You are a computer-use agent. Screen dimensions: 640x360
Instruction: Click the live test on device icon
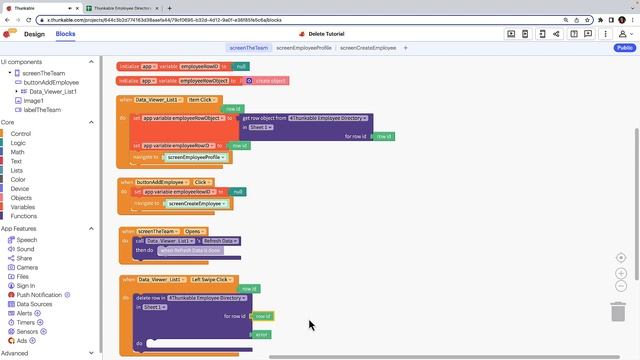click(x=525, y=34)
